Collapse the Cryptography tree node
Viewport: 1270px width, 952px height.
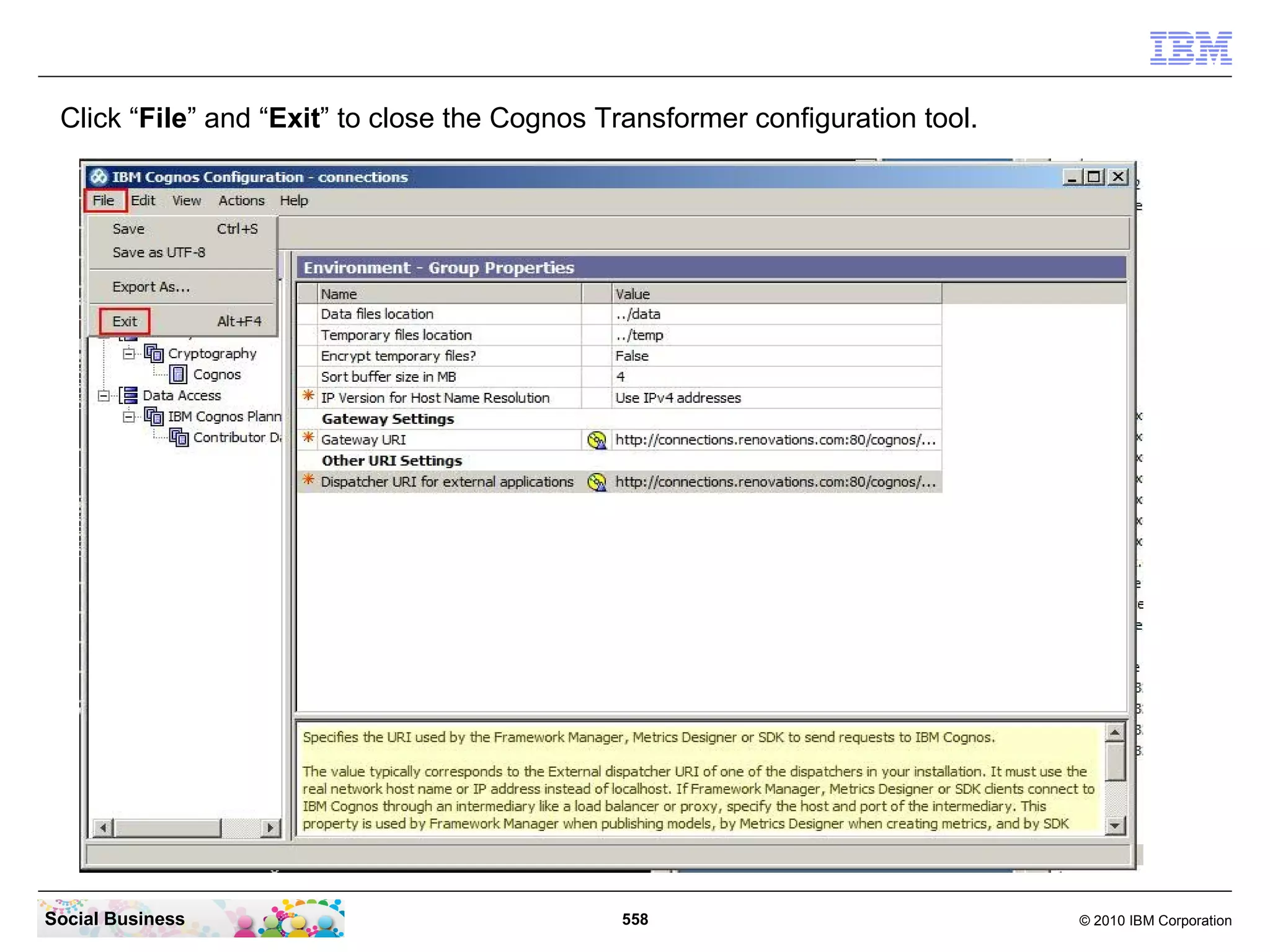(x=128, y=354)
